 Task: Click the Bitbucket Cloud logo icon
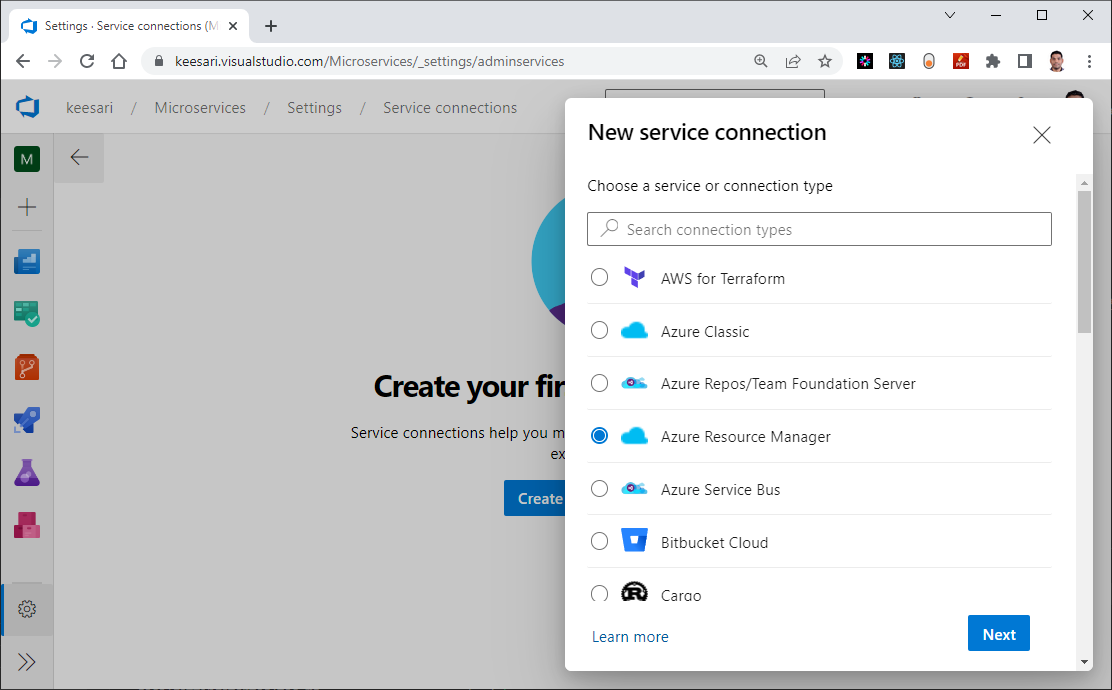(634, 541)
